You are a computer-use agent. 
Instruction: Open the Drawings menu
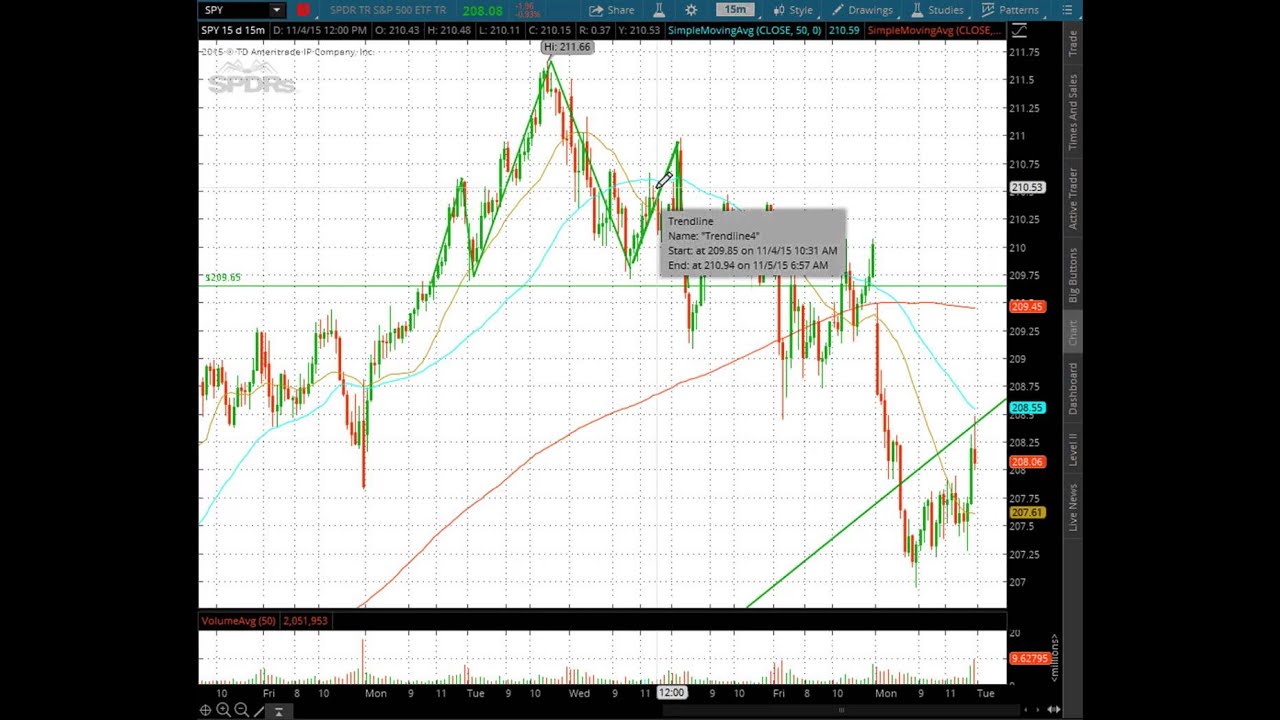coord(864,10)
